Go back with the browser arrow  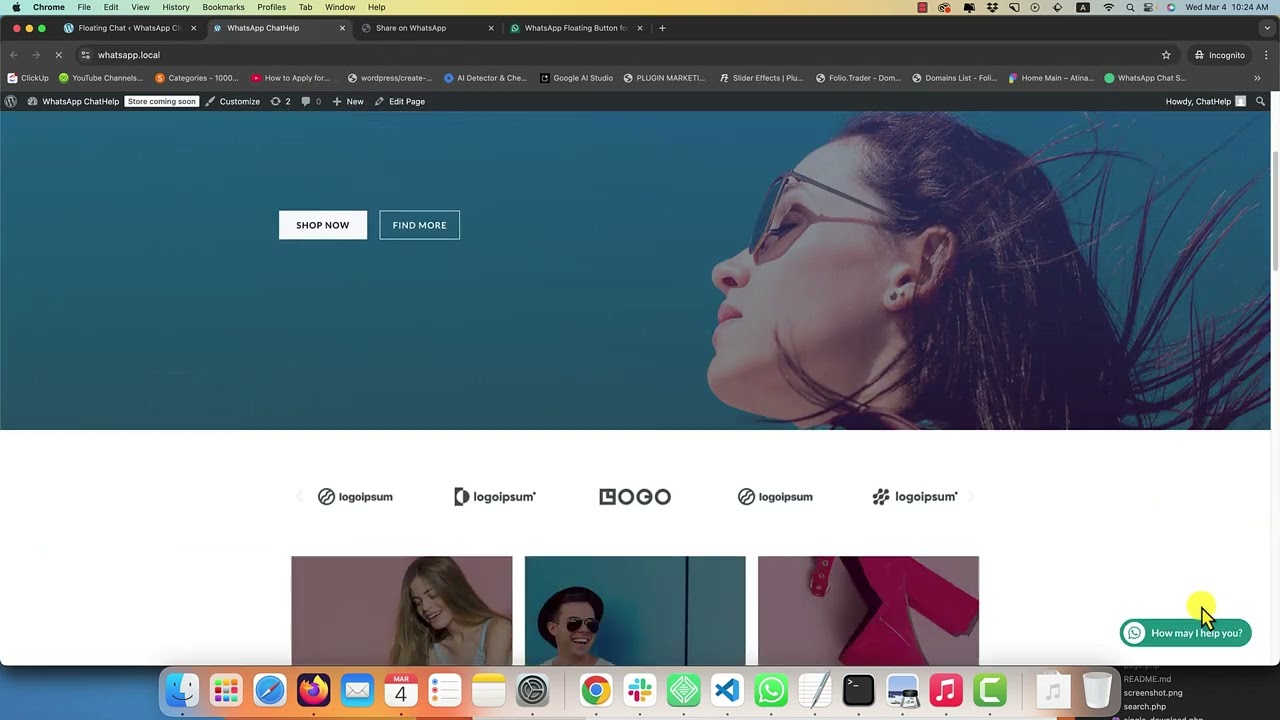click(14, 55)
